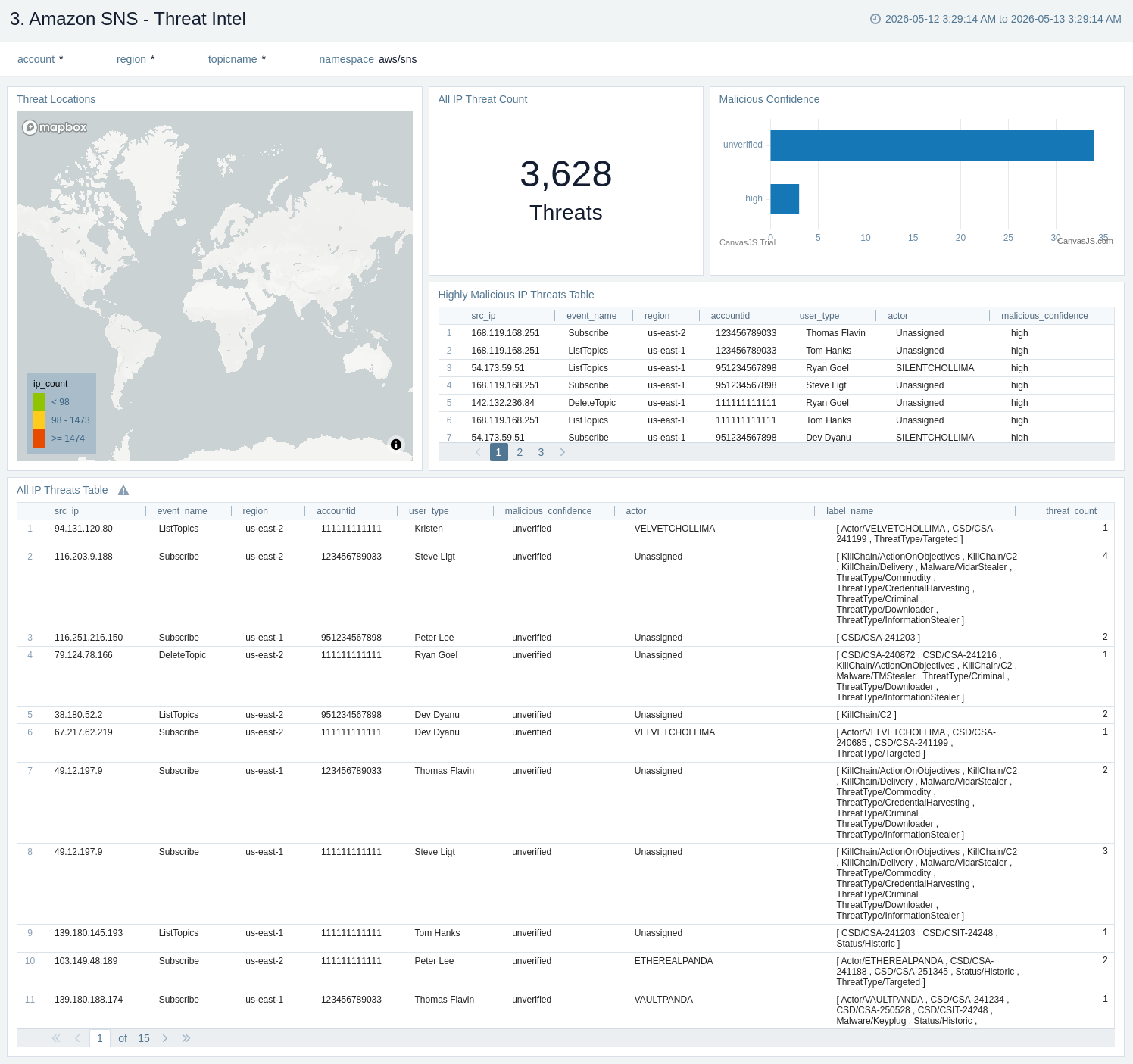Select page 3 in Highly Malicious table

pyautogui.click(x=541, y=452)
